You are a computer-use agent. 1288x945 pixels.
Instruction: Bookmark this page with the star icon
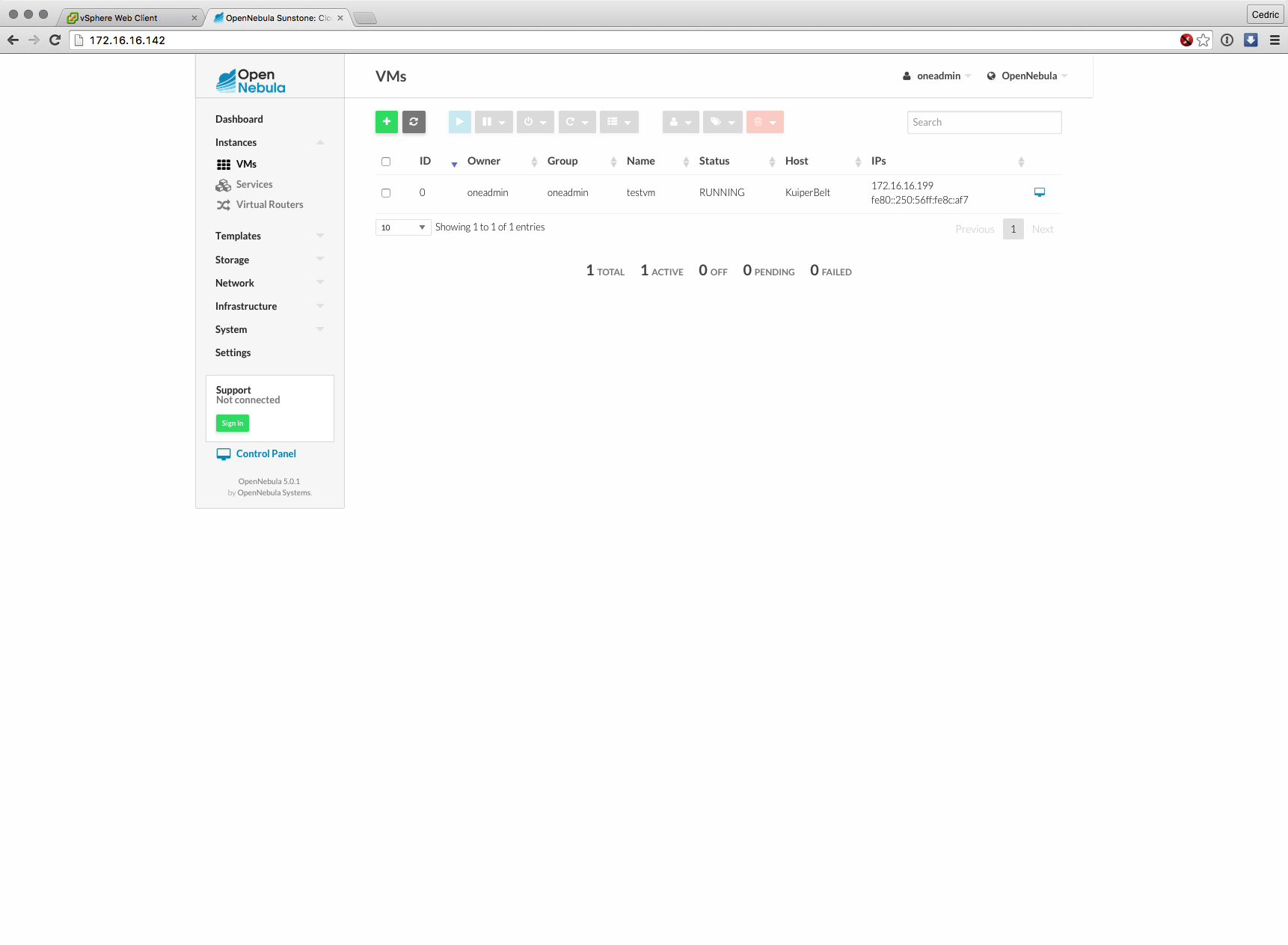(x=1203, y=40)
